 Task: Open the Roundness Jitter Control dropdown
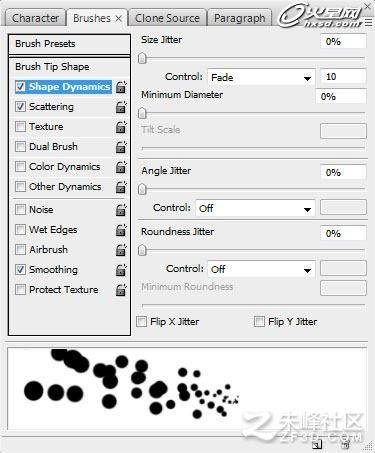(261, 269)
